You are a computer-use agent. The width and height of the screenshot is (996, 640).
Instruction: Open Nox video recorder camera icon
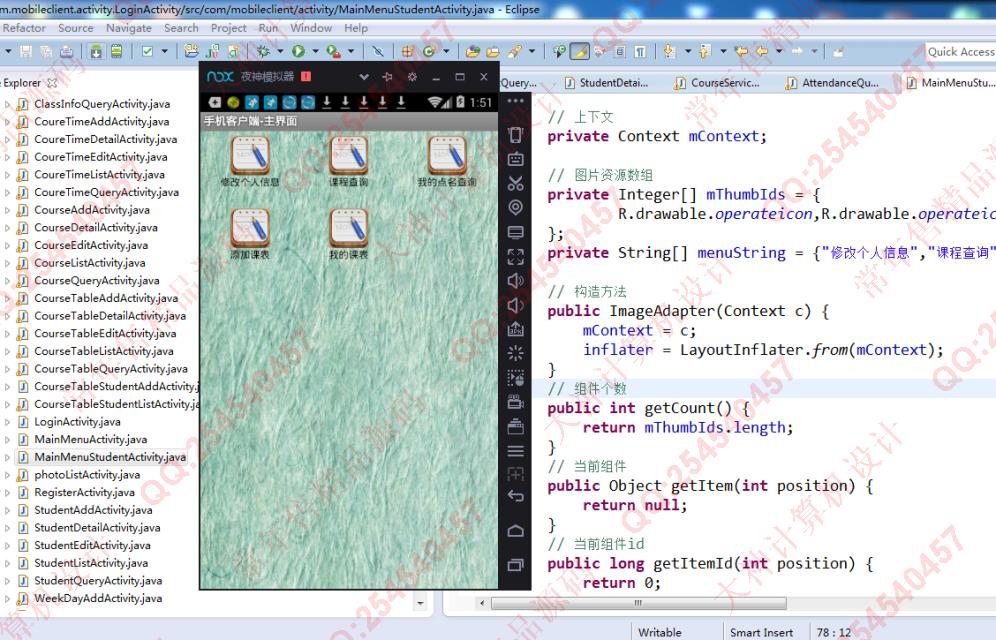tap(516, 402)
